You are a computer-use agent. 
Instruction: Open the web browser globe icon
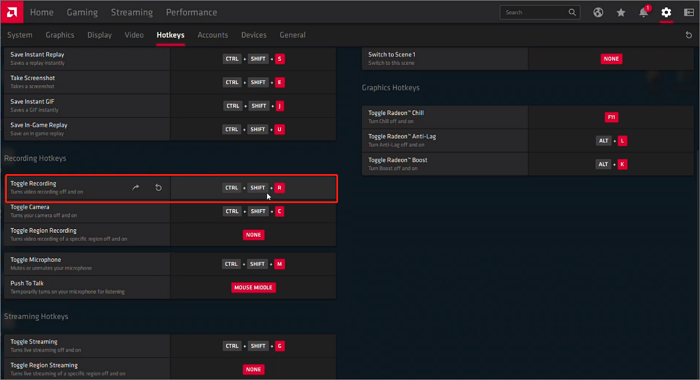tap(598, 13)
